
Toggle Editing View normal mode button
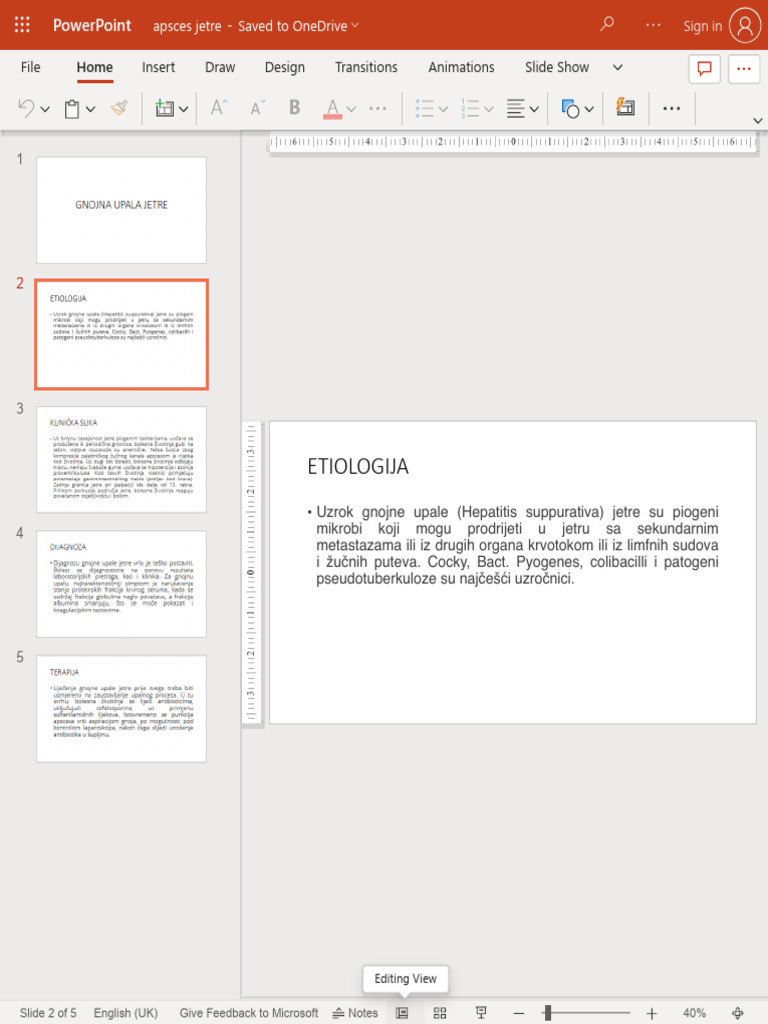pos(402,1013)
